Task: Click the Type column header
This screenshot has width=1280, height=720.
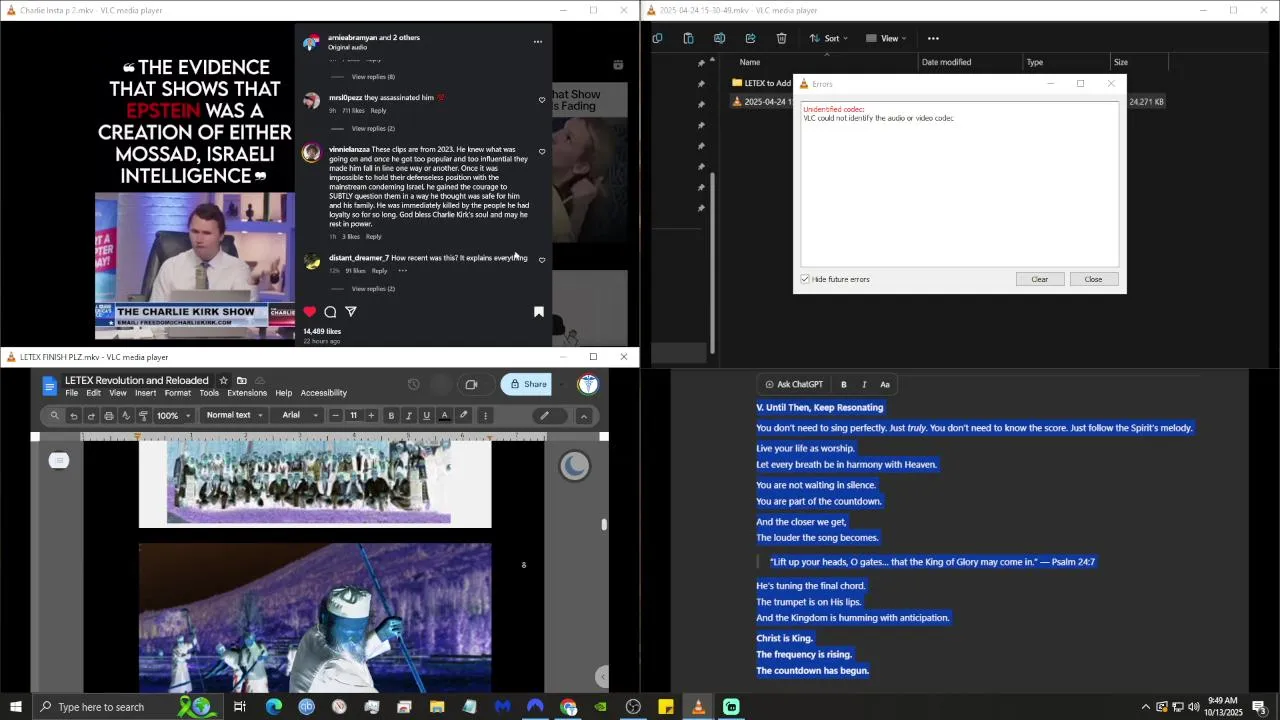Action: [x=1035, y=62]
